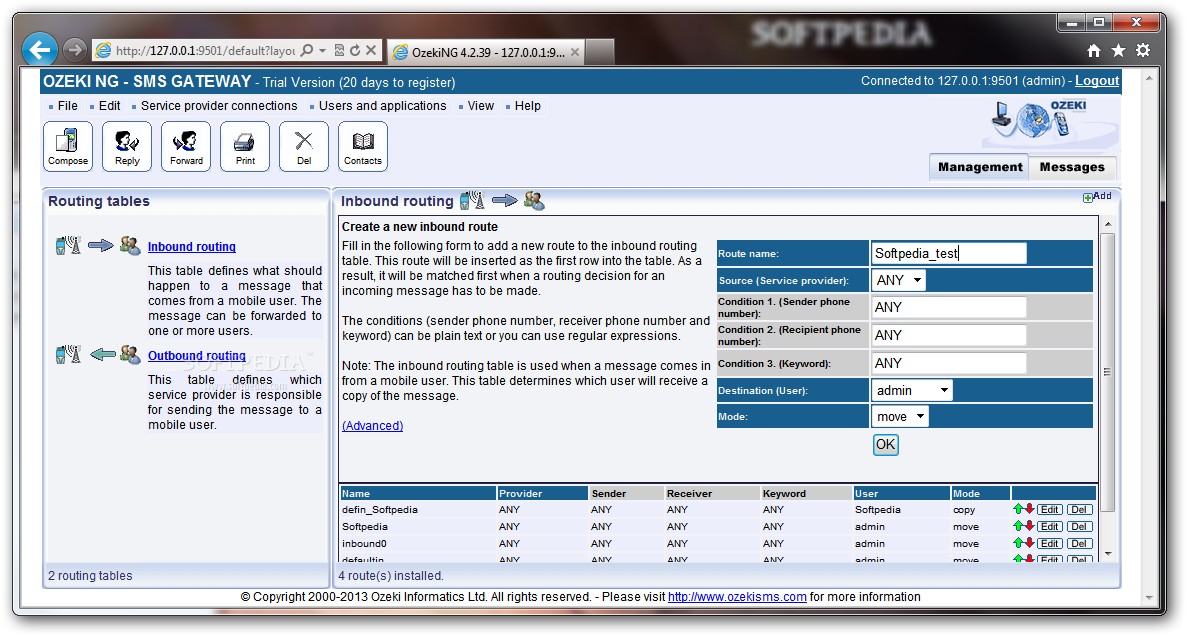Click Condition 3 keyword field

click(949, 363)
